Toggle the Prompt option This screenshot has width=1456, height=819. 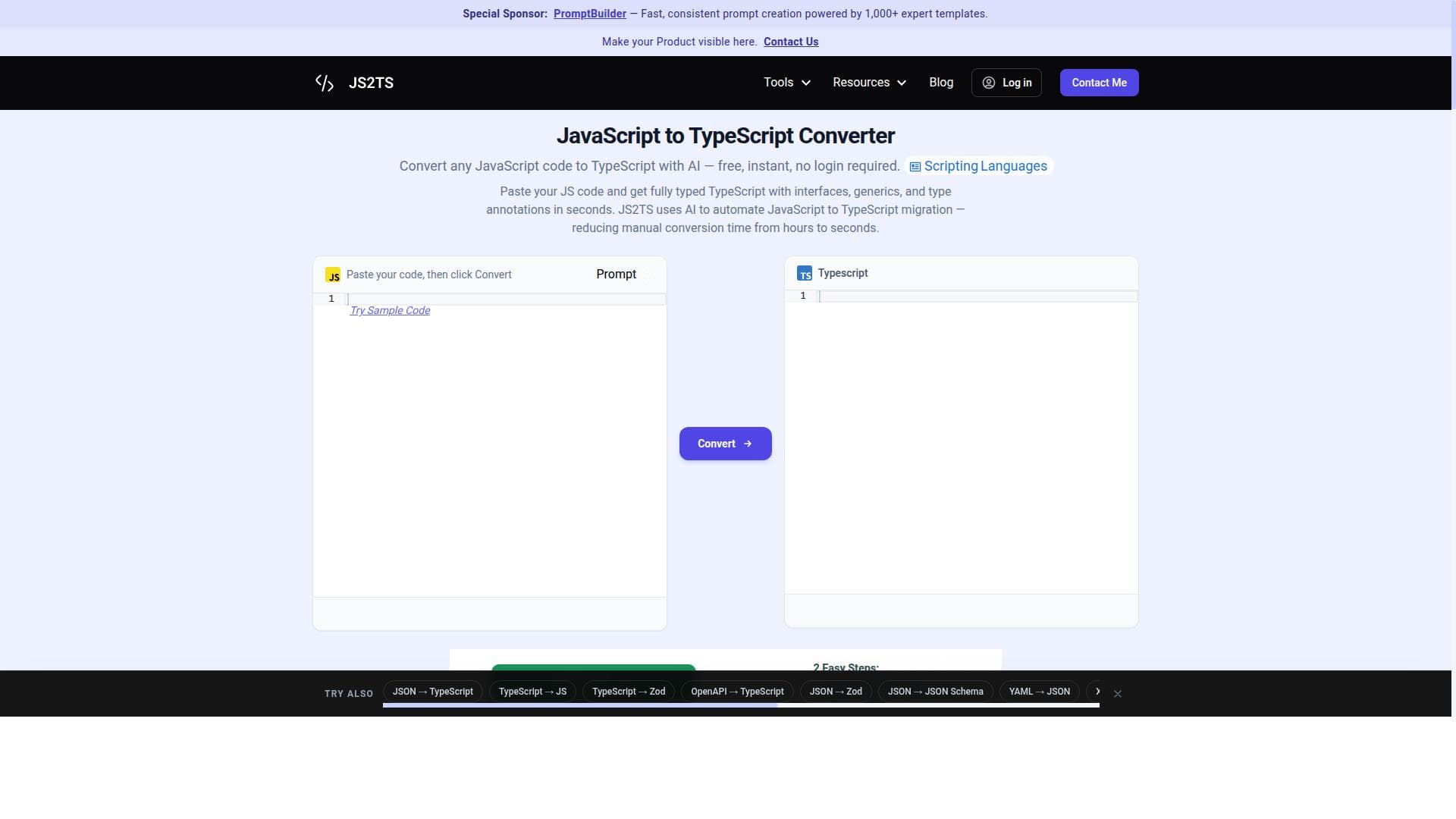(x=616, y=275)
